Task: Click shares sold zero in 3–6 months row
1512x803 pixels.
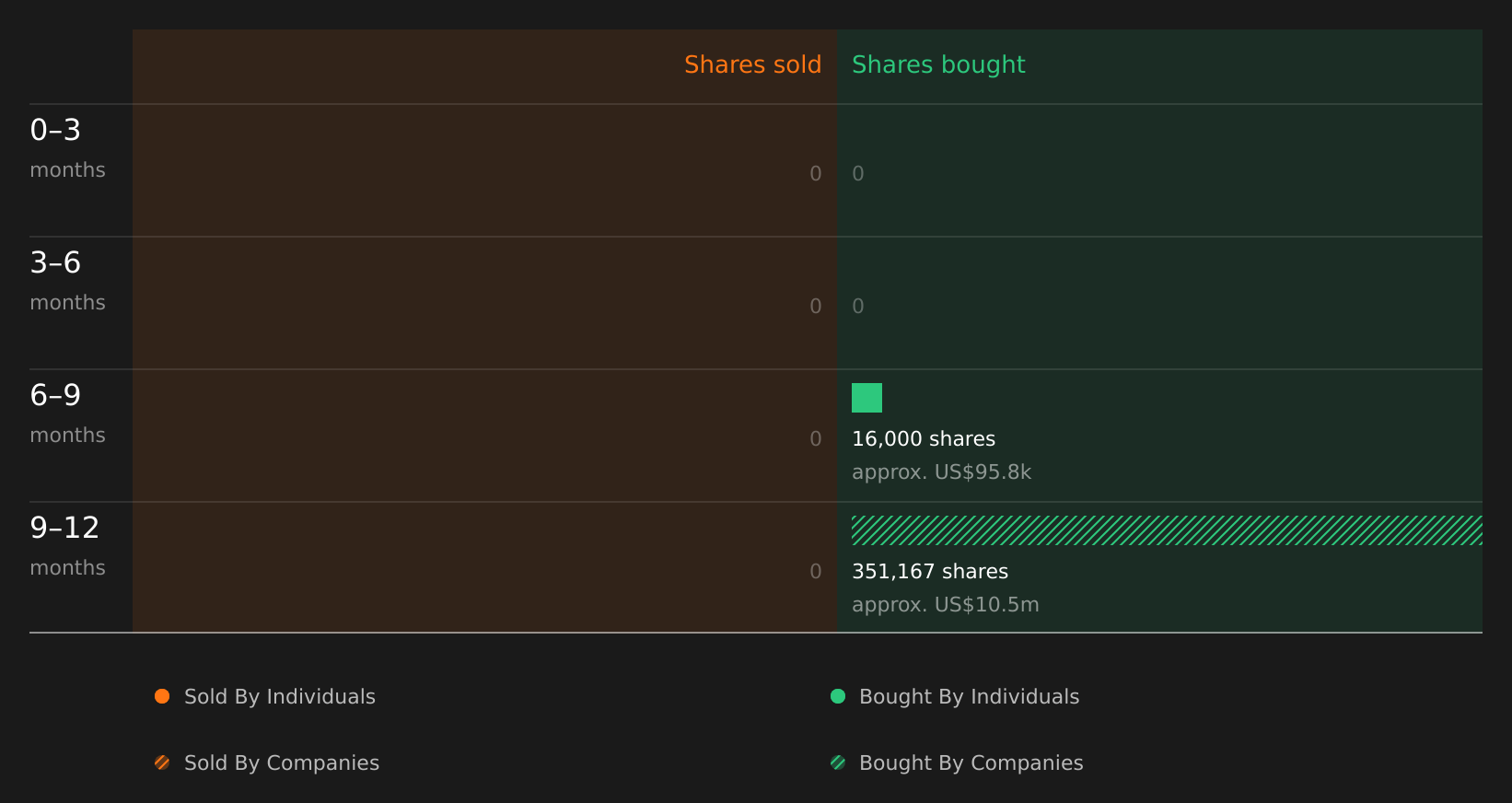Action: tap(816, 307)
